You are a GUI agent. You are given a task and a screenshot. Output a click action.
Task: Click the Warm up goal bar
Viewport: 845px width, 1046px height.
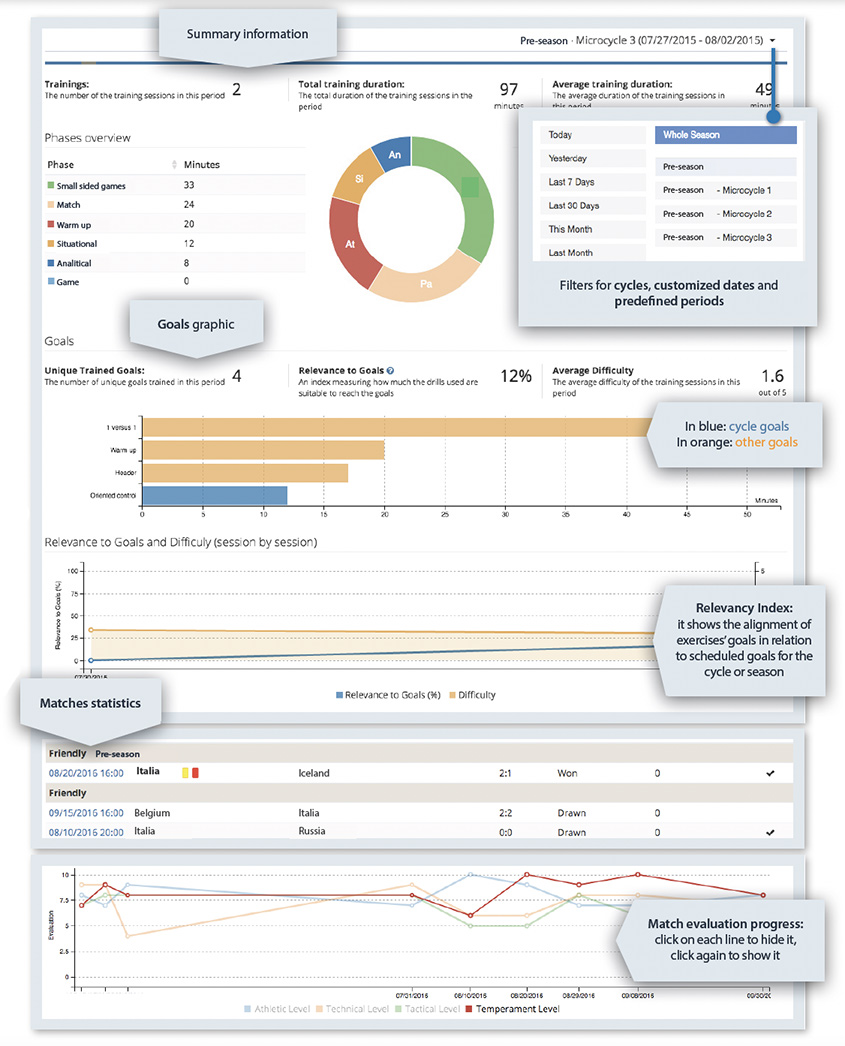coord(263,450)
